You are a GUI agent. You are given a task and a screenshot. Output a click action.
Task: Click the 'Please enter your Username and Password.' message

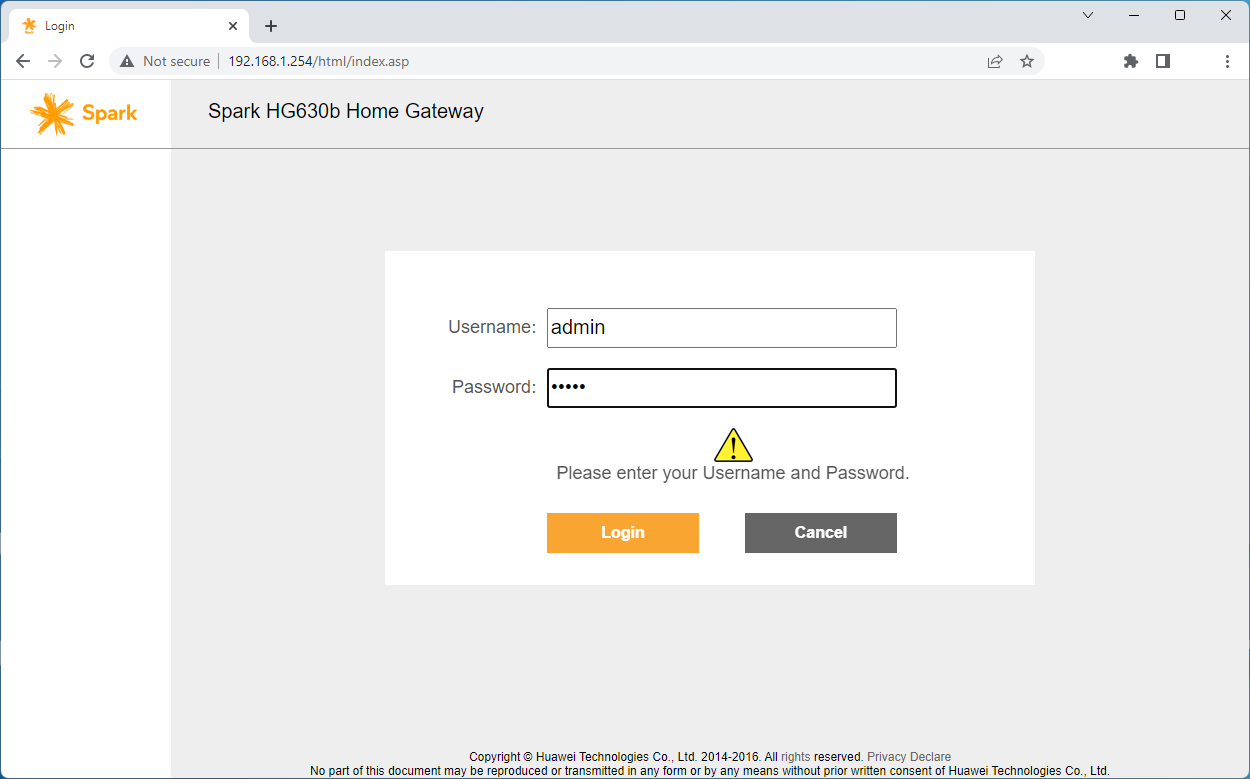pos(733,473)
